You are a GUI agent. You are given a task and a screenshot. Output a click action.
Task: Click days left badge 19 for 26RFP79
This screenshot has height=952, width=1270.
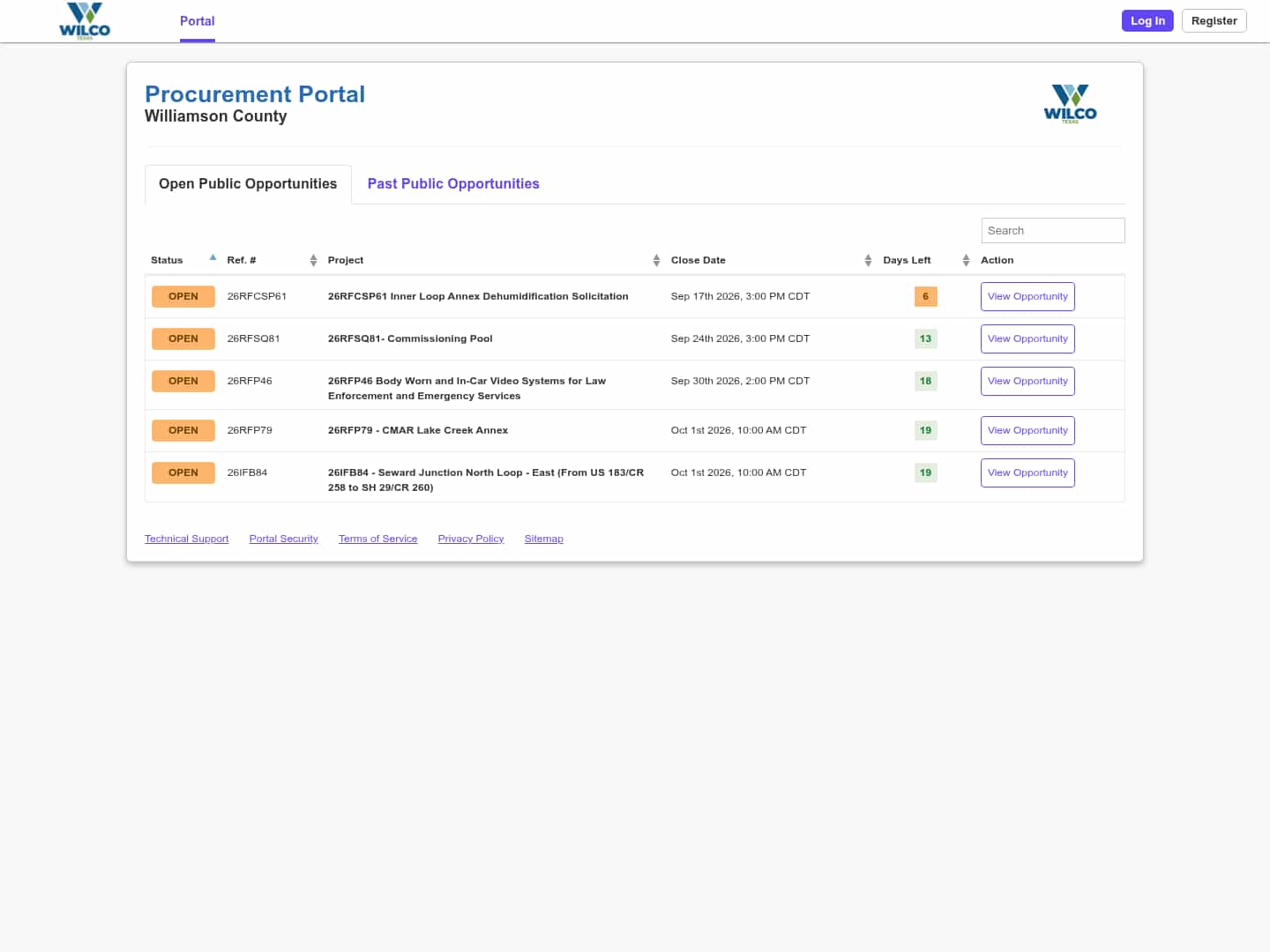coord(925,431)
